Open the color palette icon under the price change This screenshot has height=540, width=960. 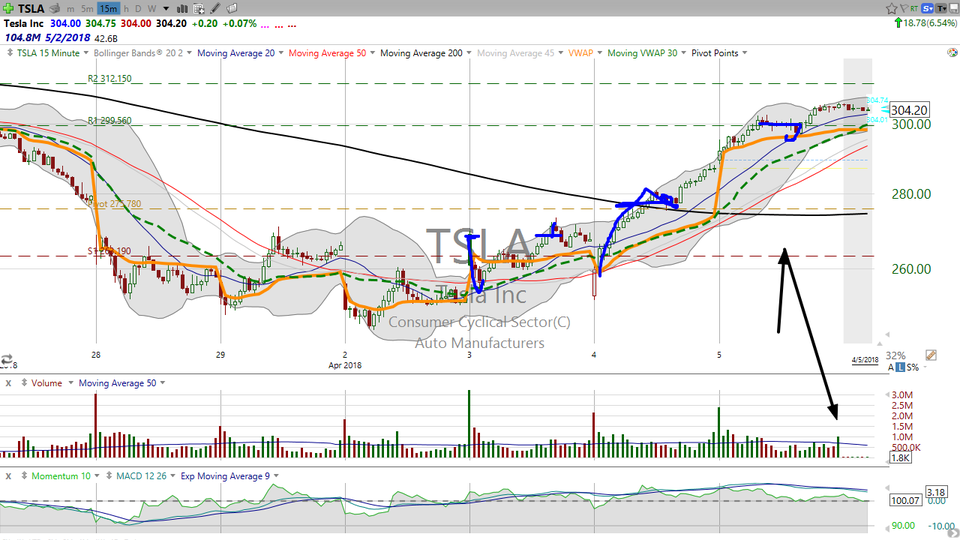pyautogui.click(x=952, y=53)
